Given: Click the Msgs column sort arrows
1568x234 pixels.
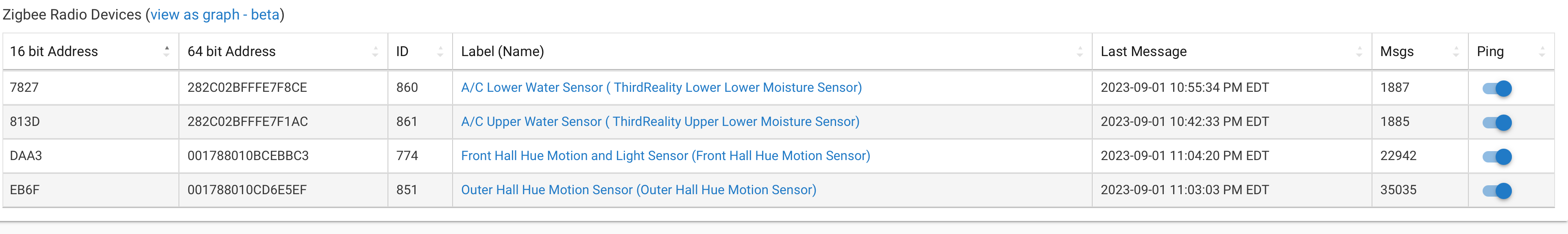Looking at the screenshot, I should (1456, 52).
